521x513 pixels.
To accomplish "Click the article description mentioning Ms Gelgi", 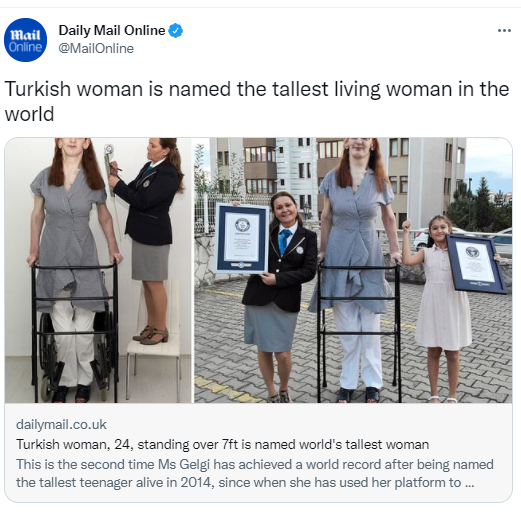I will click(255, 474).
